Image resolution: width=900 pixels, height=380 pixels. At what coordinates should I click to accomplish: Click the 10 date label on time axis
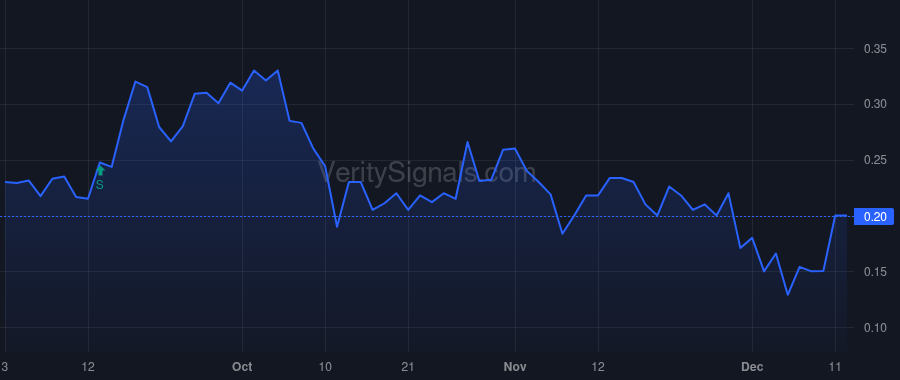pyautogui.click(x=325, y=367)
